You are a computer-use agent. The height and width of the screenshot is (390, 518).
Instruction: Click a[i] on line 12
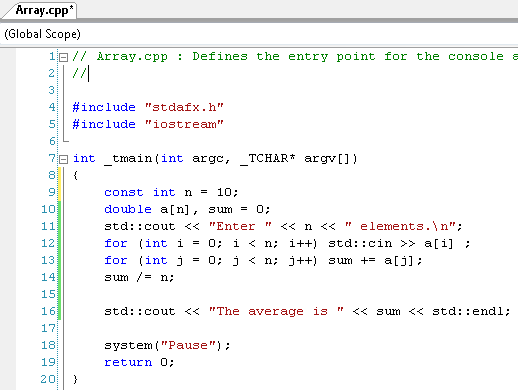coord(439,243)
